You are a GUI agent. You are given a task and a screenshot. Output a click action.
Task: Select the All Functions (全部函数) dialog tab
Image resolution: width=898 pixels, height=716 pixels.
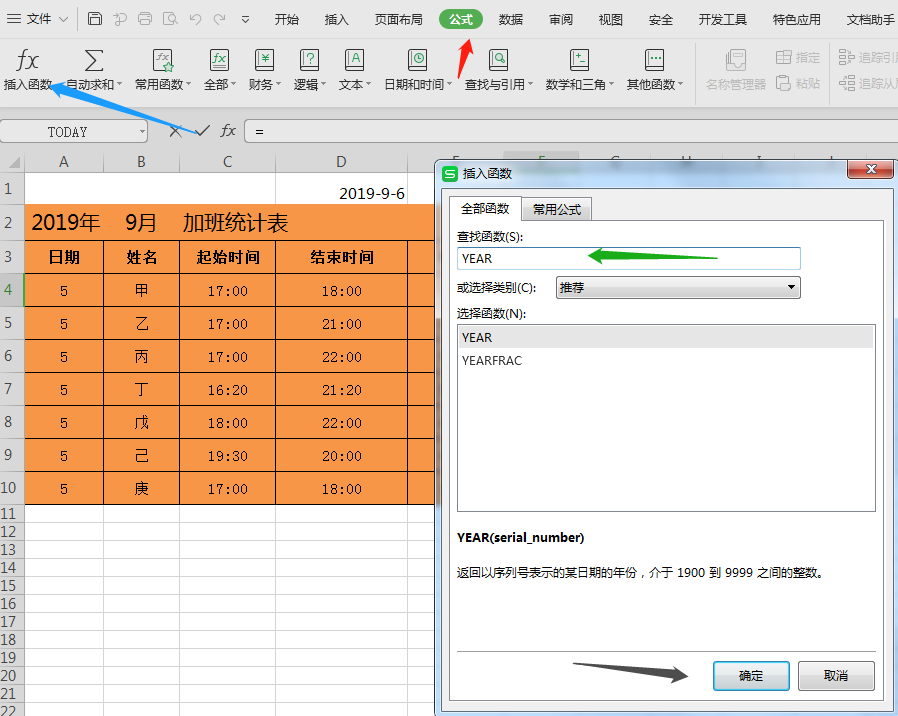(485, 208)
